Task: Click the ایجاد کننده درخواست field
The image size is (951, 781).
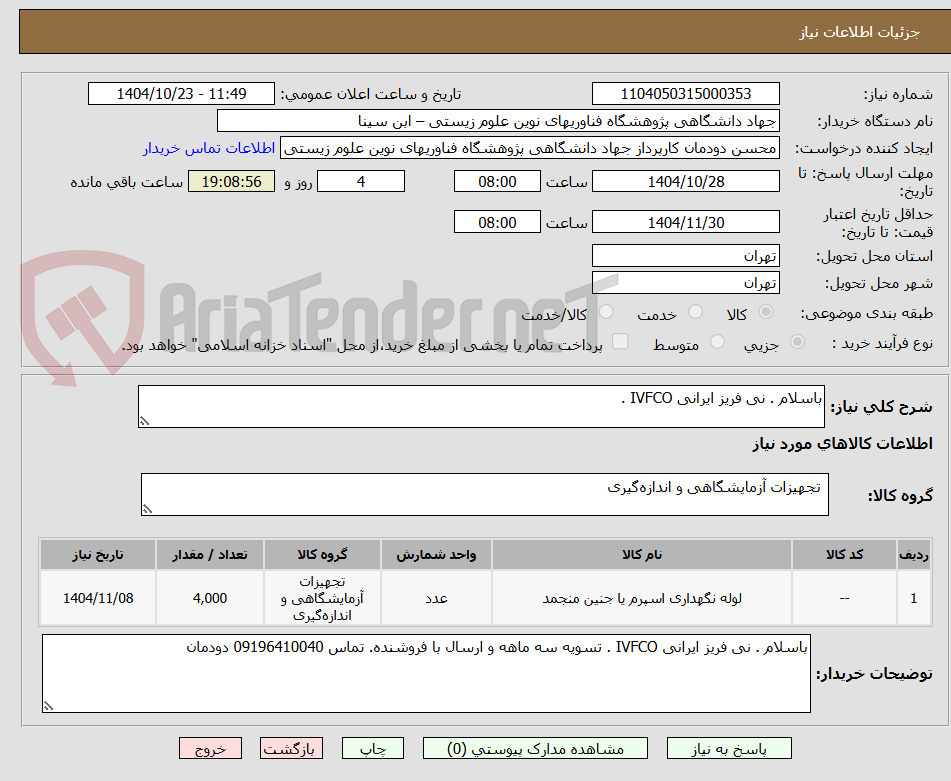Action: pyautogui.click(x=530, y=149)
